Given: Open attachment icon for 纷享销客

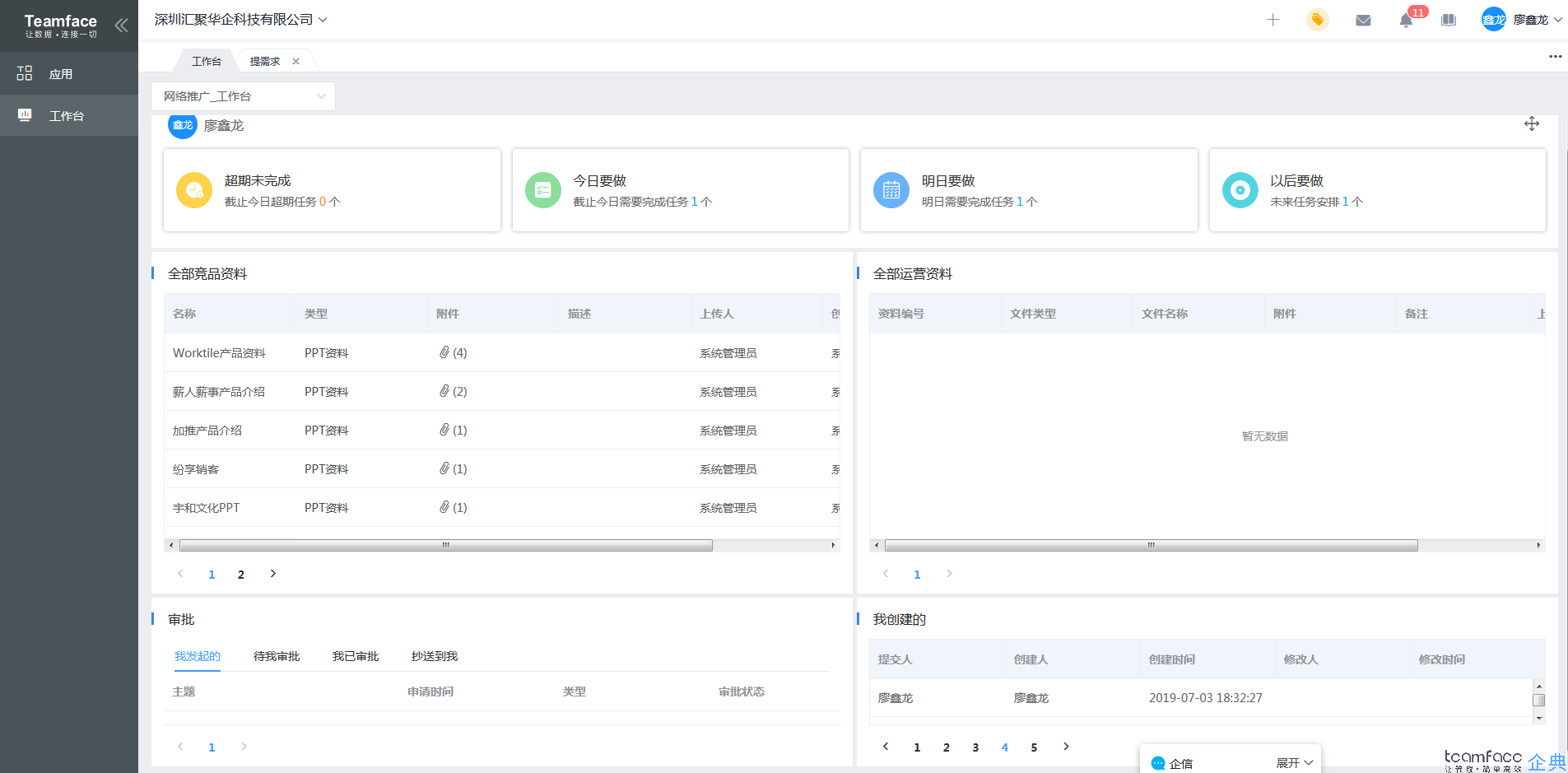Looking at the screenshot, I should pyautogui.click(x=444, y=468).
